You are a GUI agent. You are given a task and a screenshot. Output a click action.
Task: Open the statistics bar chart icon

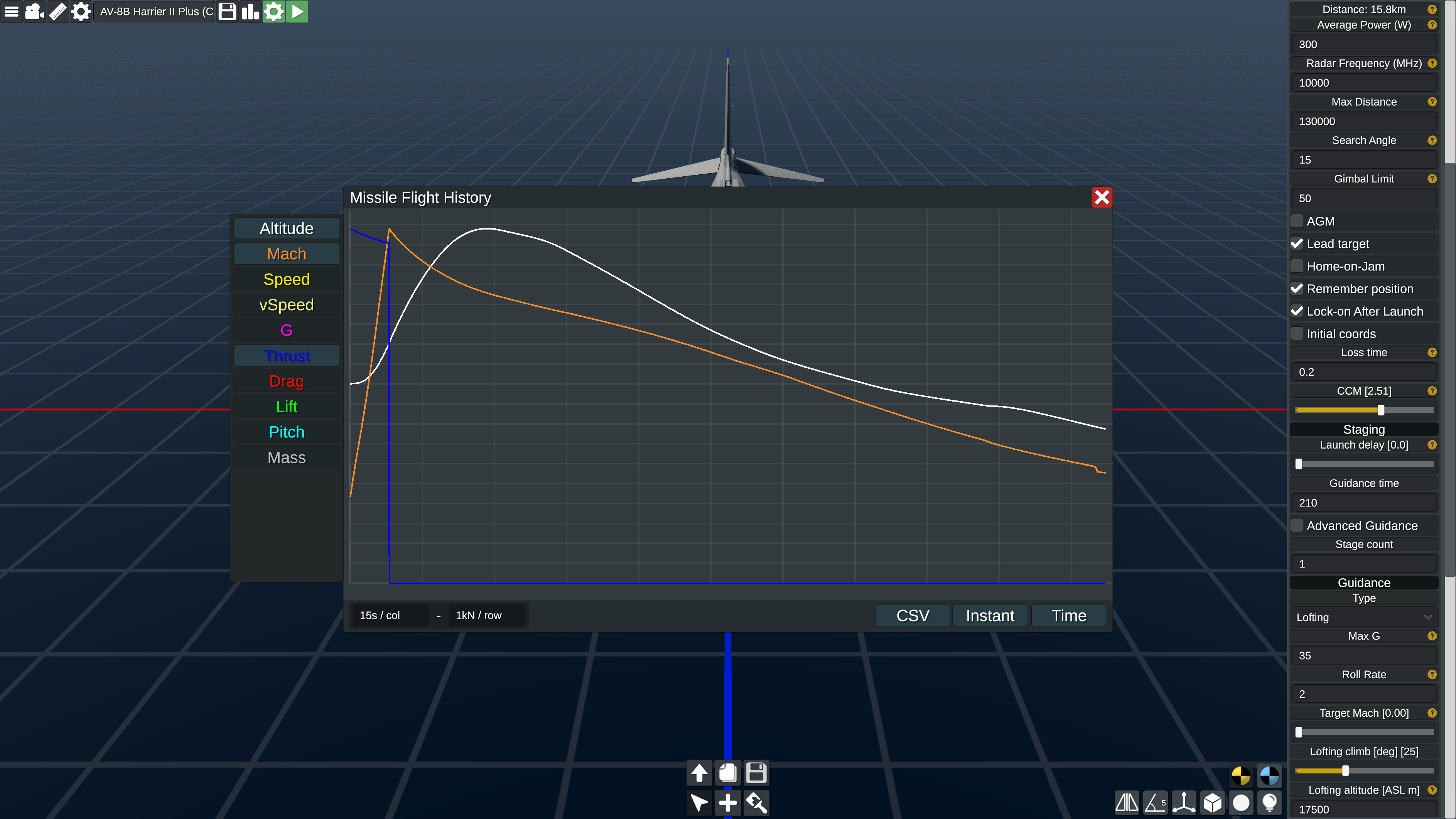coord(250,11)
